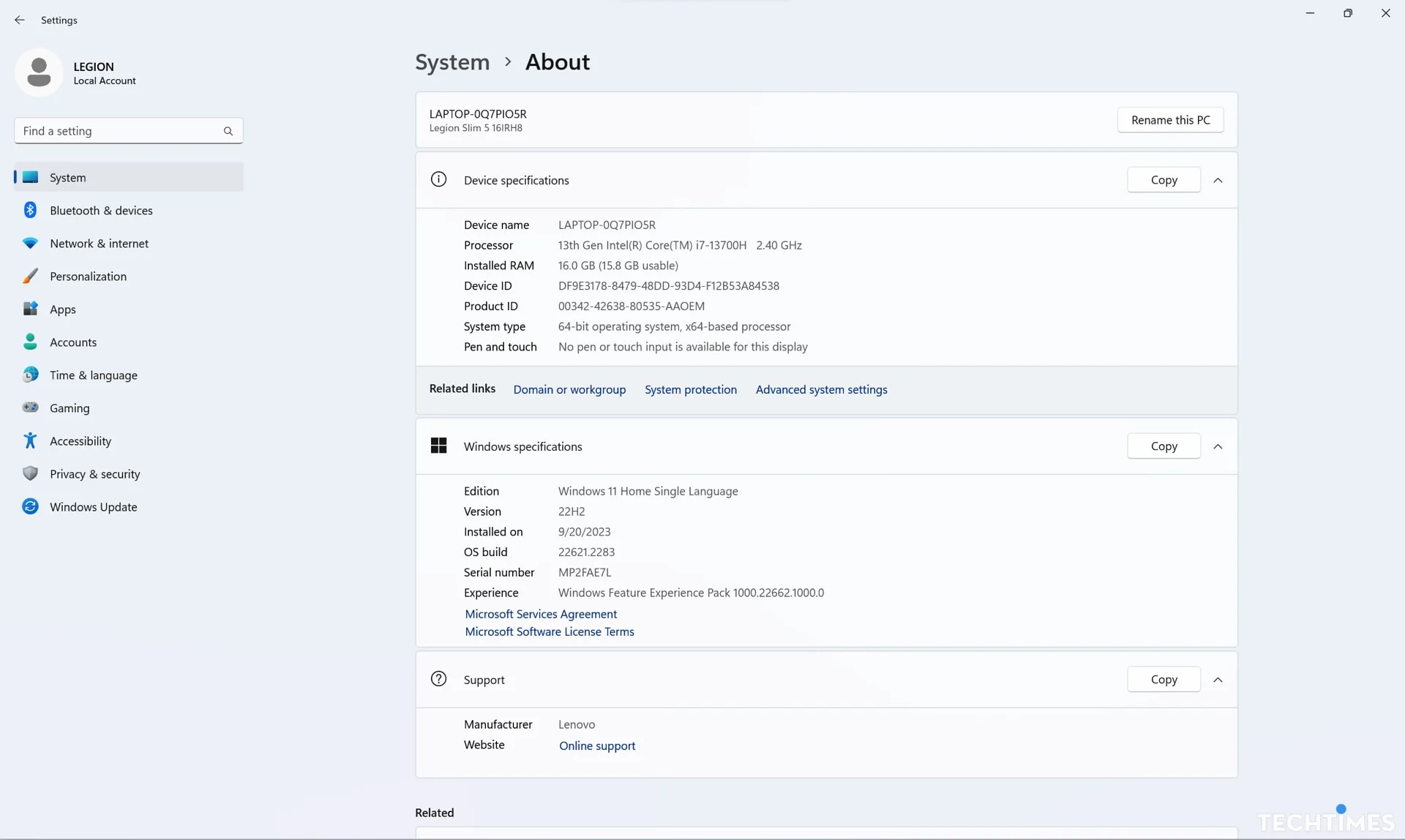Open Domain or workgroup link
Viewport: 1405px width, 840px height.
[569, 389]
